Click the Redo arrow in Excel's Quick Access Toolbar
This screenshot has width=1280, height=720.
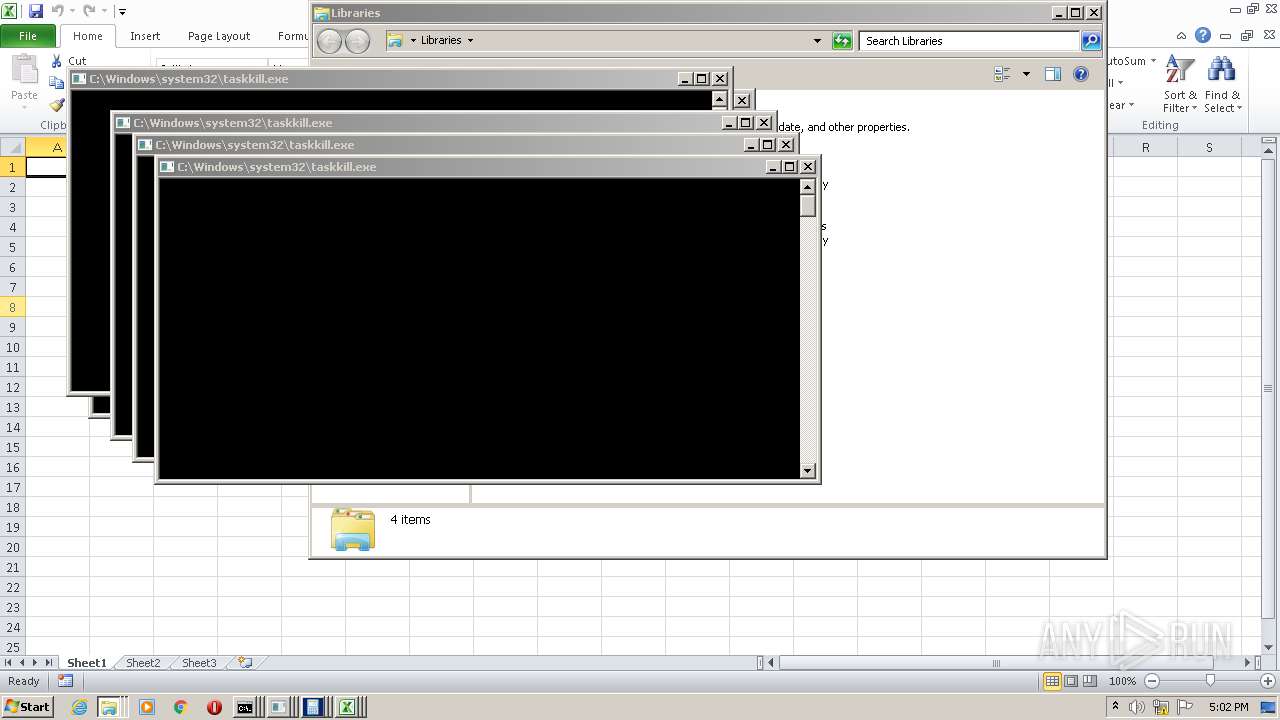(88, 11)
